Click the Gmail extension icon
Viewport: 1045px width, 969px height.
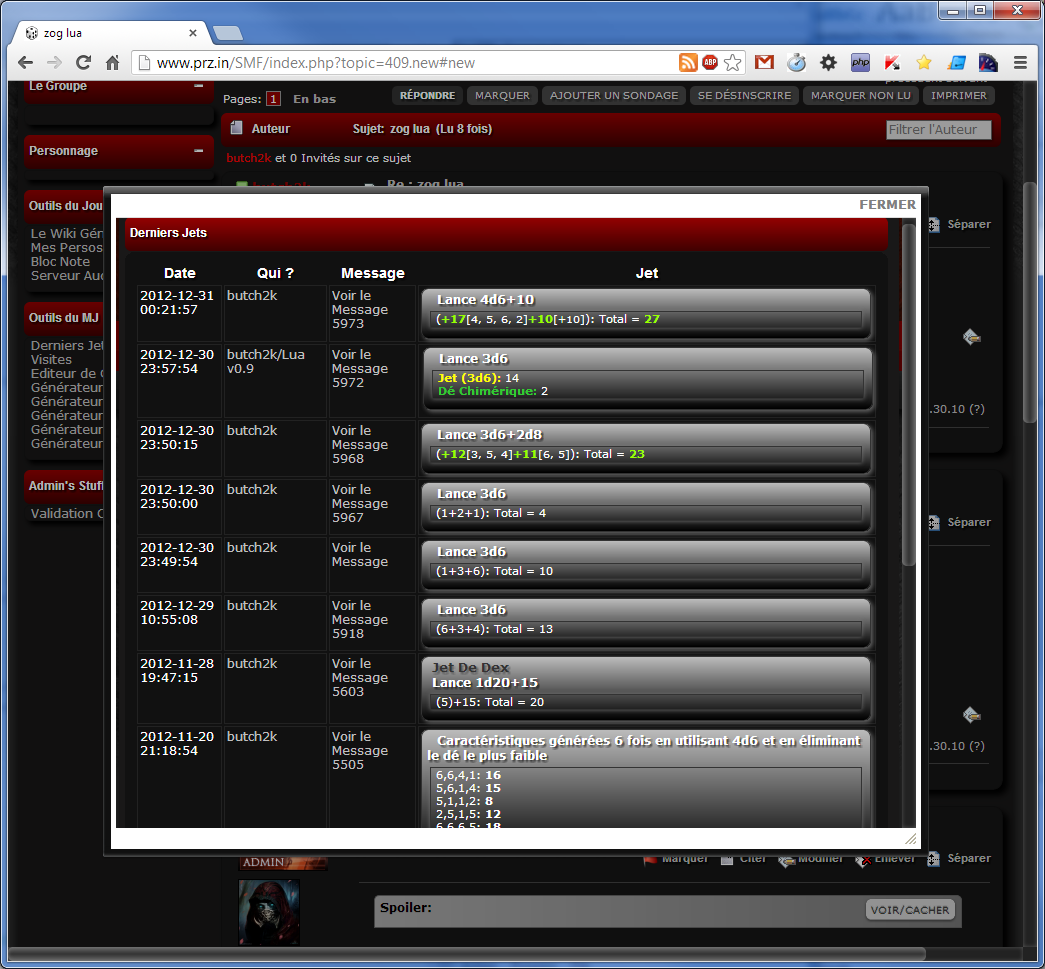point(764,62)
